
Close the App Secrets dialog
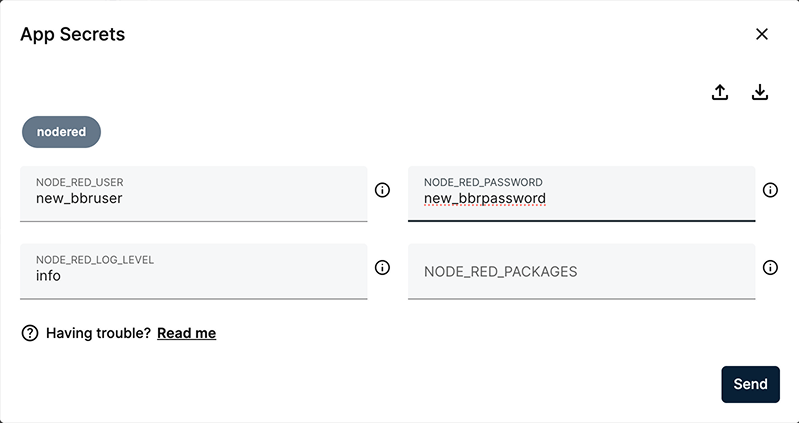[762, 34]
